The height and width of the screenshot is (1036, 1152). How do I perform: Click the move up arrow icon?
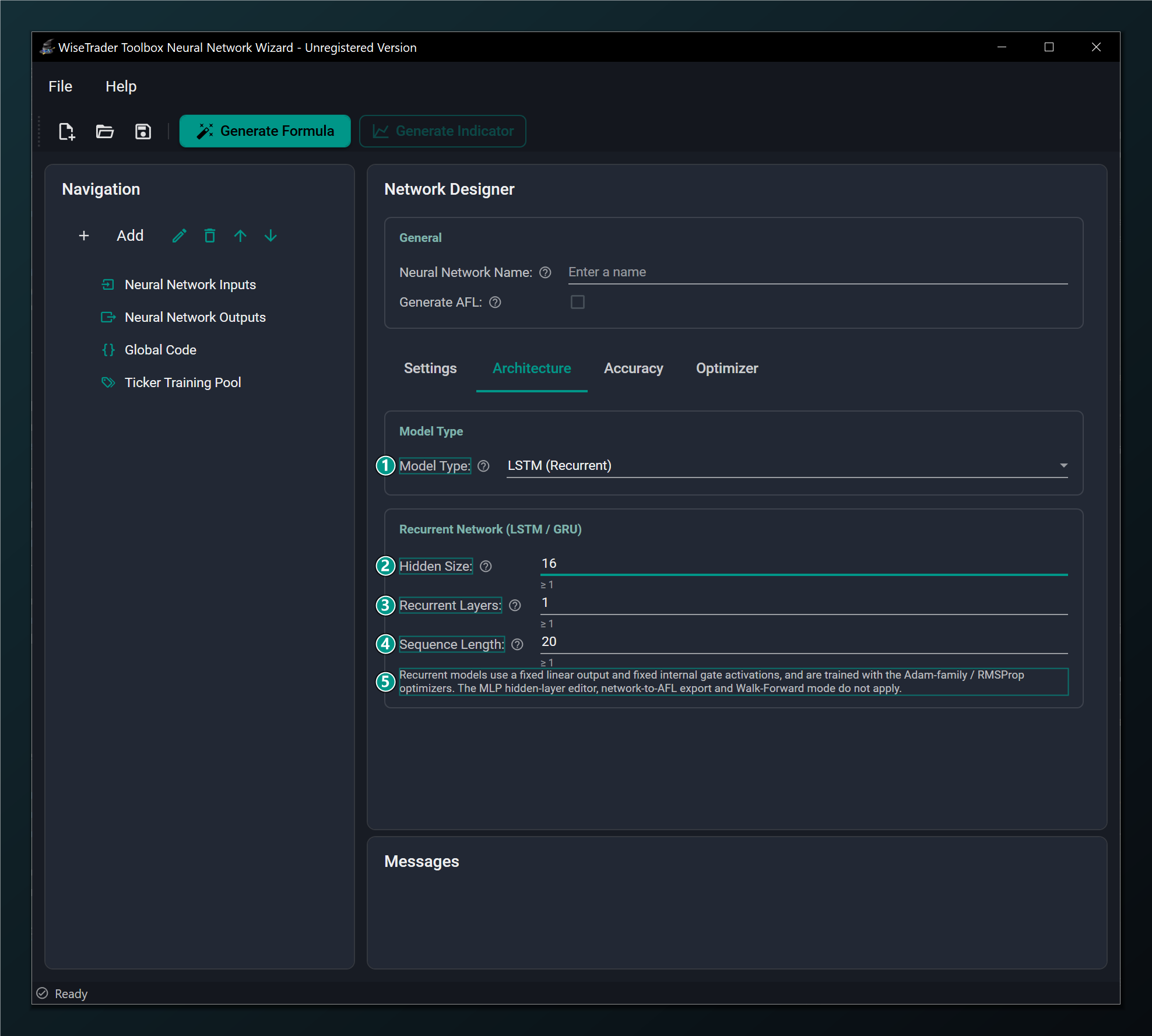[240, 236]
